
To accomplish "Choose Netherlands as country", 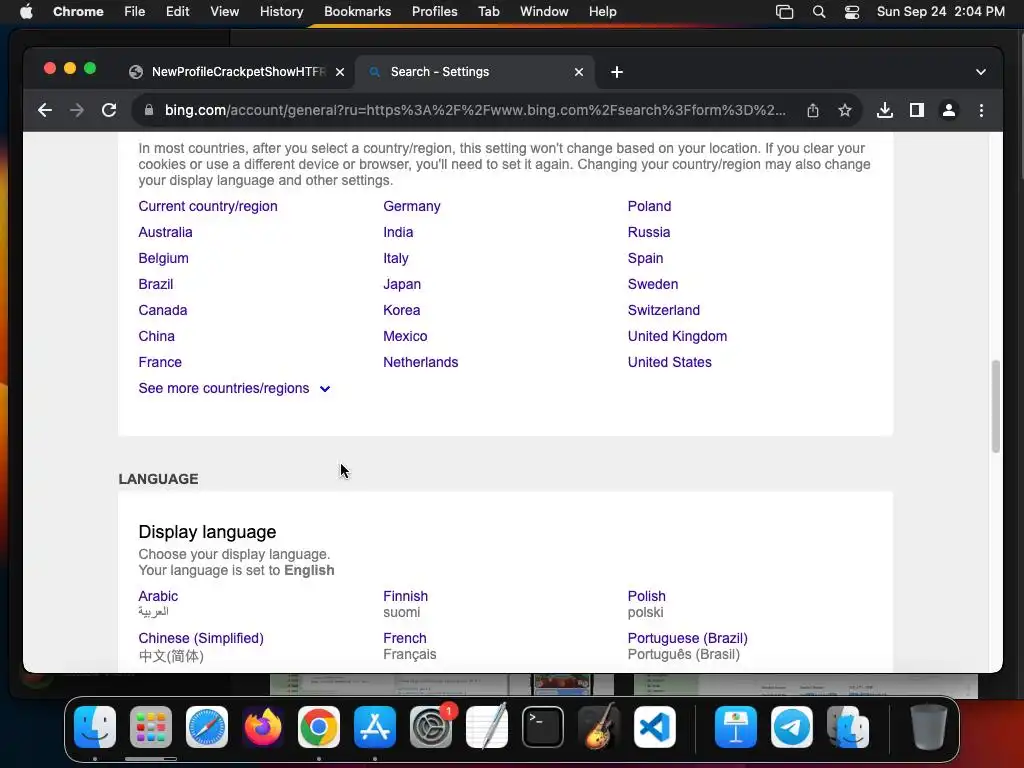I will pyautogui.click(x=421, y=362).
